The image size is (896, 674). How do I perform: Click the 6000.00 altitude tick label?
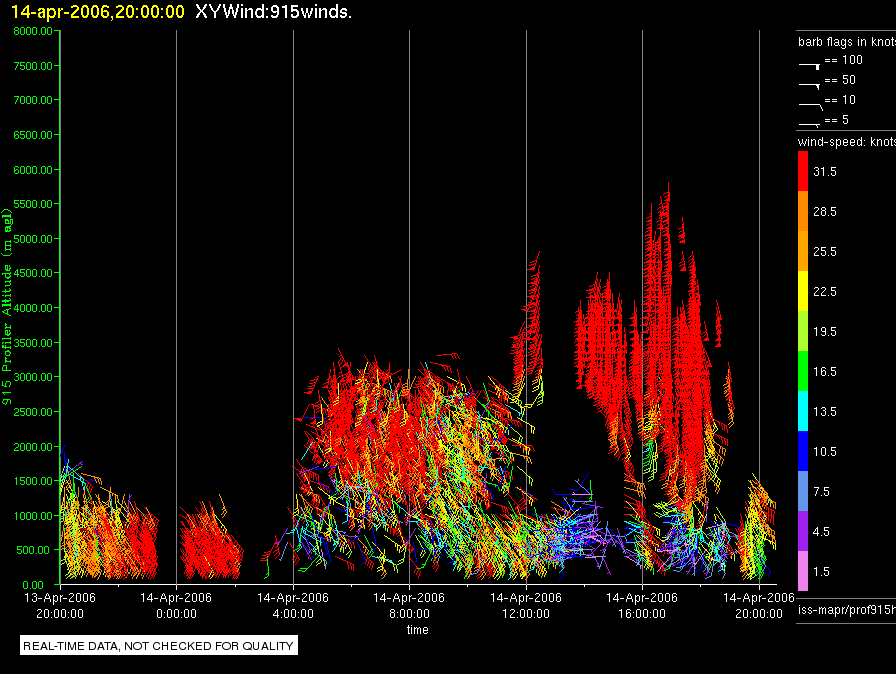[33, 170]
